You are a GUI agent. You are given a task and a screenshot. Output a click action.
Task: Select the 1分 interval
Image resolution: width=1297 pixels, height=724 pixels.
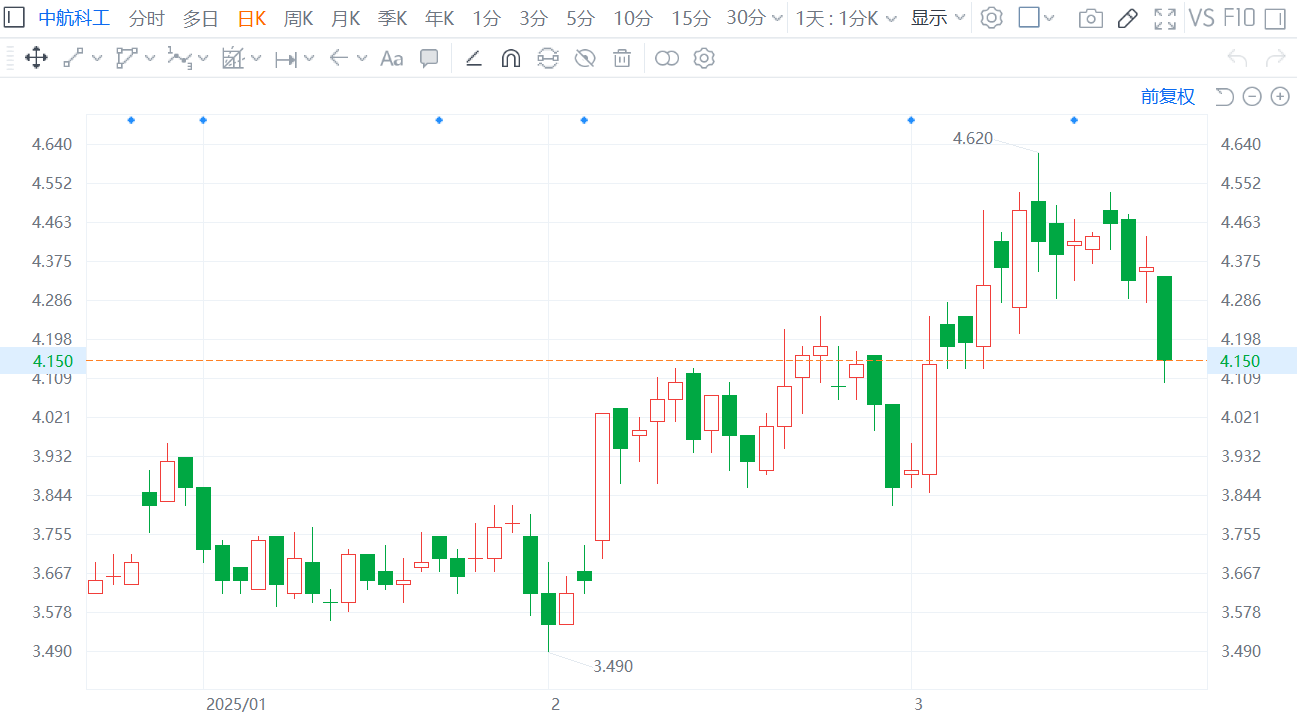click(487, 18)
